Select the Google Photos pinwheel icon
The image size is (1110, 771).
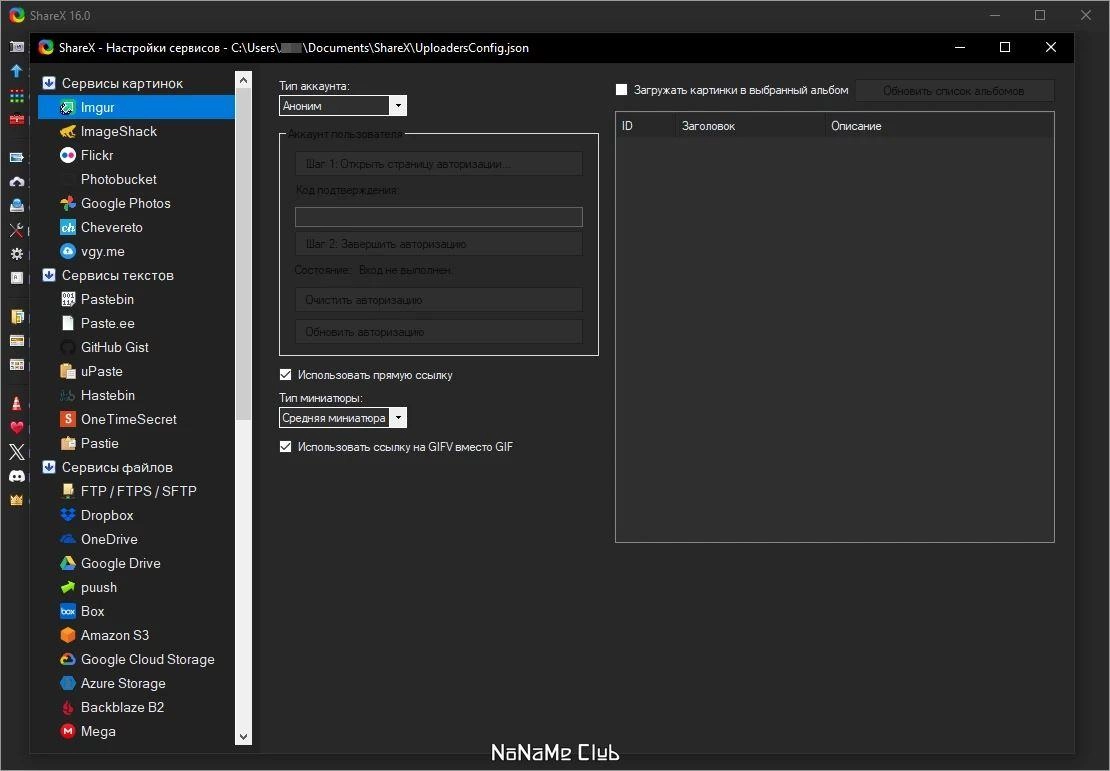click(68, 203)
